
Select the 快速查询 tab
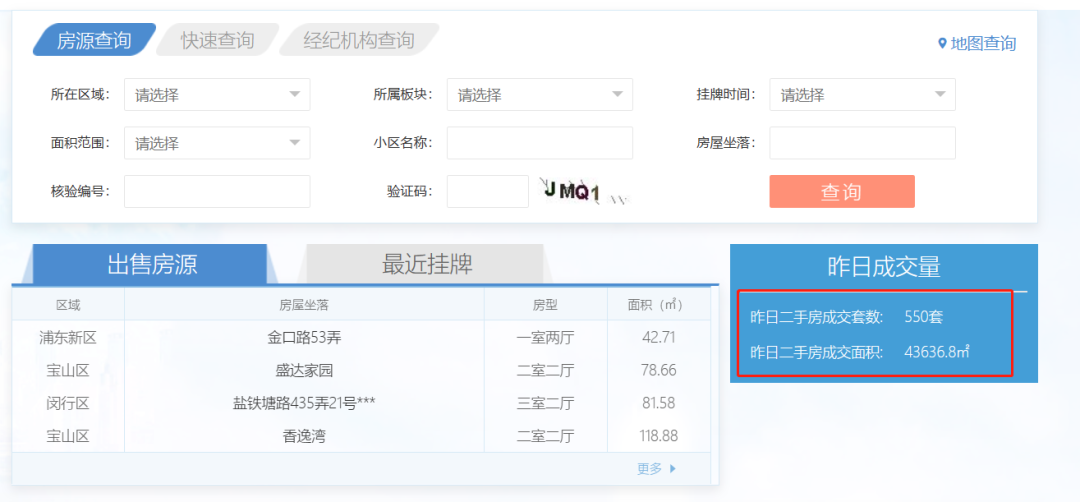tap(217, 41)
